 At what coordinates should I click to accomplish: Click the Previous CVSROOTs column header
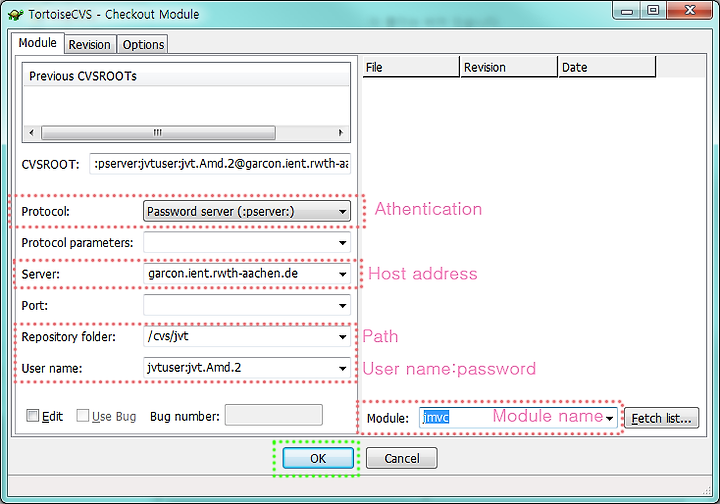[x=186, y=76]
